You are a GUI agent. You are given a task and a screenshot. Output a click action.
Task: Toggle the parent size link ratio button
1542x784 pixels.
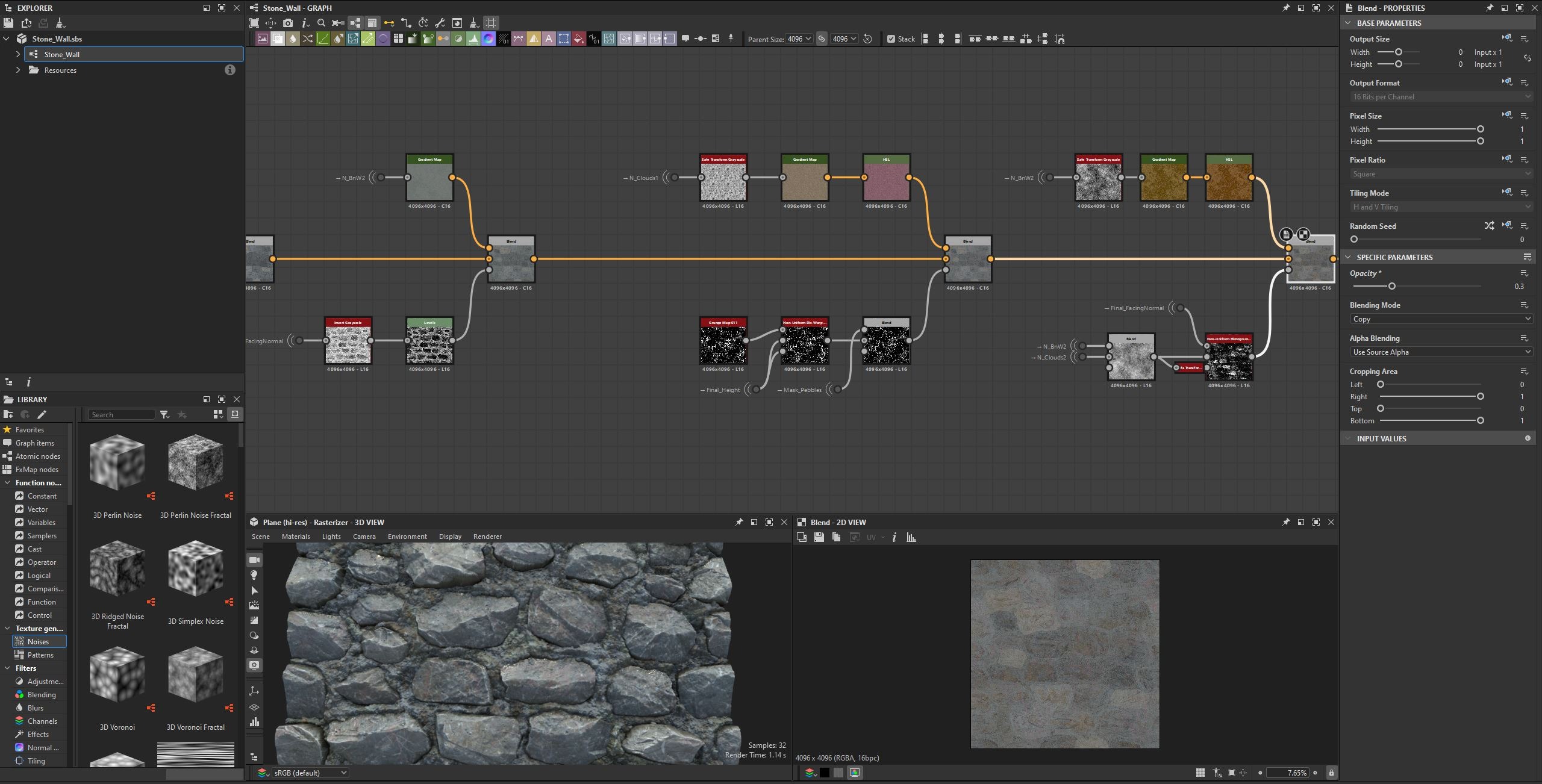pyautogui.click(x=822, y=39)
